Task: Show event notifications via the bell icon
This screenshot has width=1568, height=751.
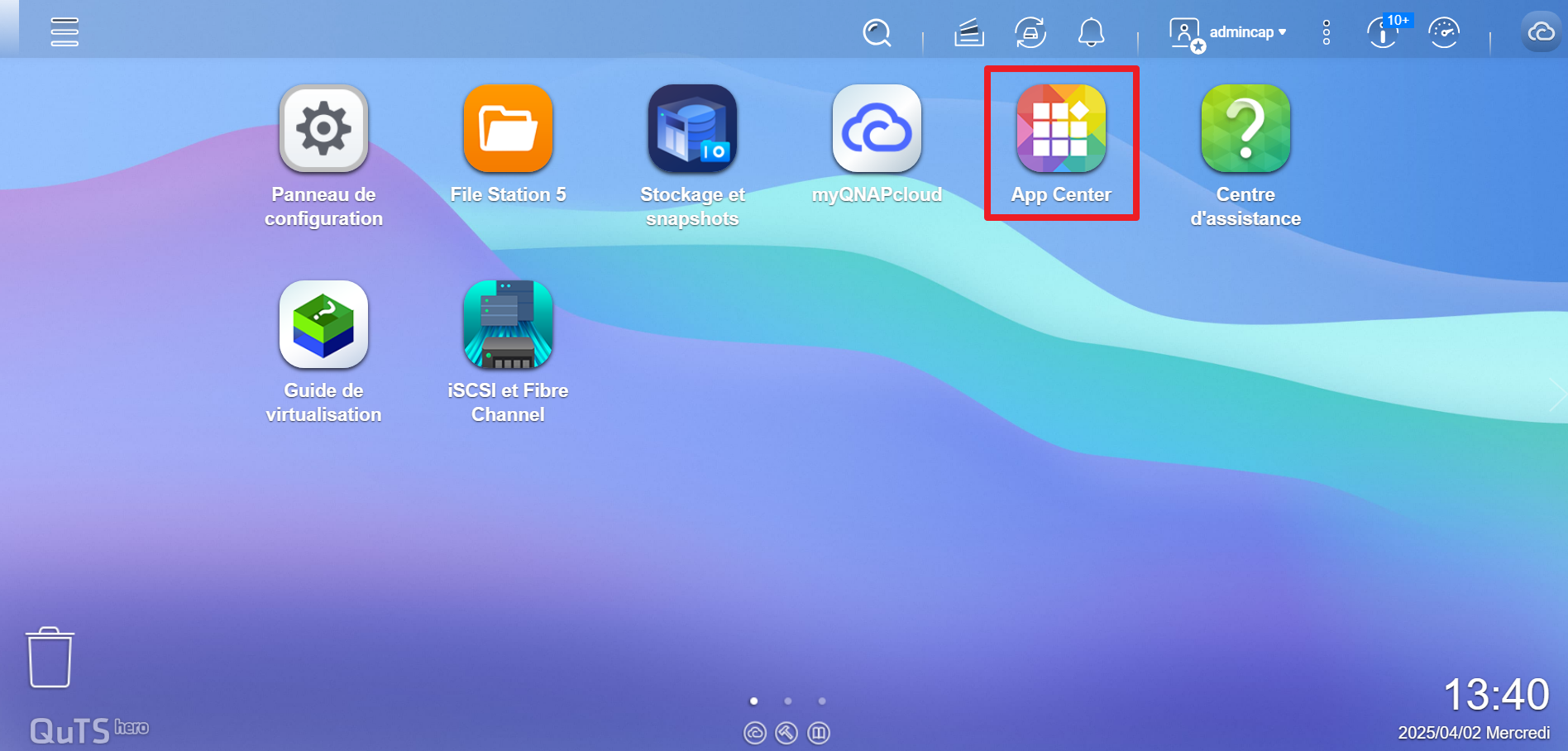Action: tap(1092, 33)
